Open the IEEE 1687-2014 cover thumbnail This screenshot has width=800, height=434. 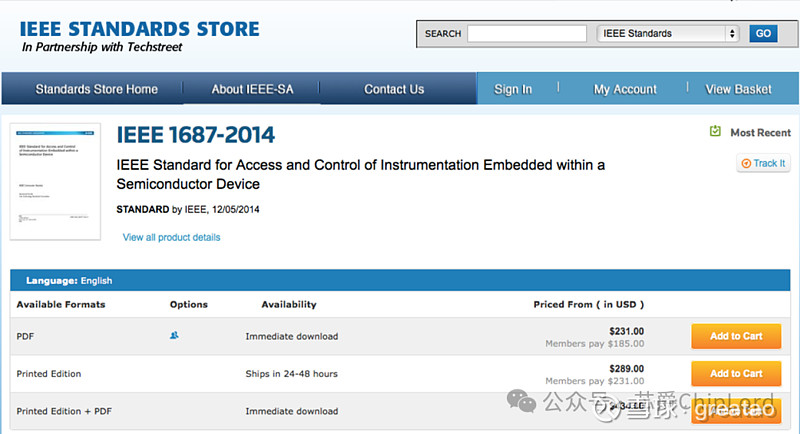55,181
